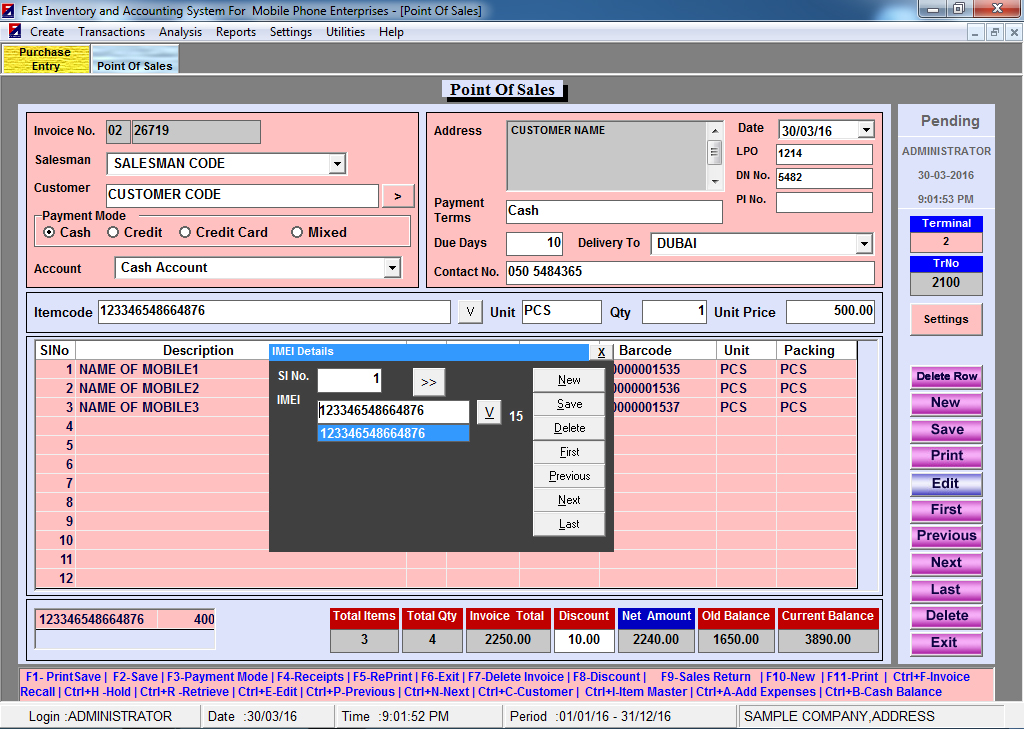This screenshot has width=1024, height=729.
Task: Open the Date picker dropdown
Action: [x=865, y=130]
